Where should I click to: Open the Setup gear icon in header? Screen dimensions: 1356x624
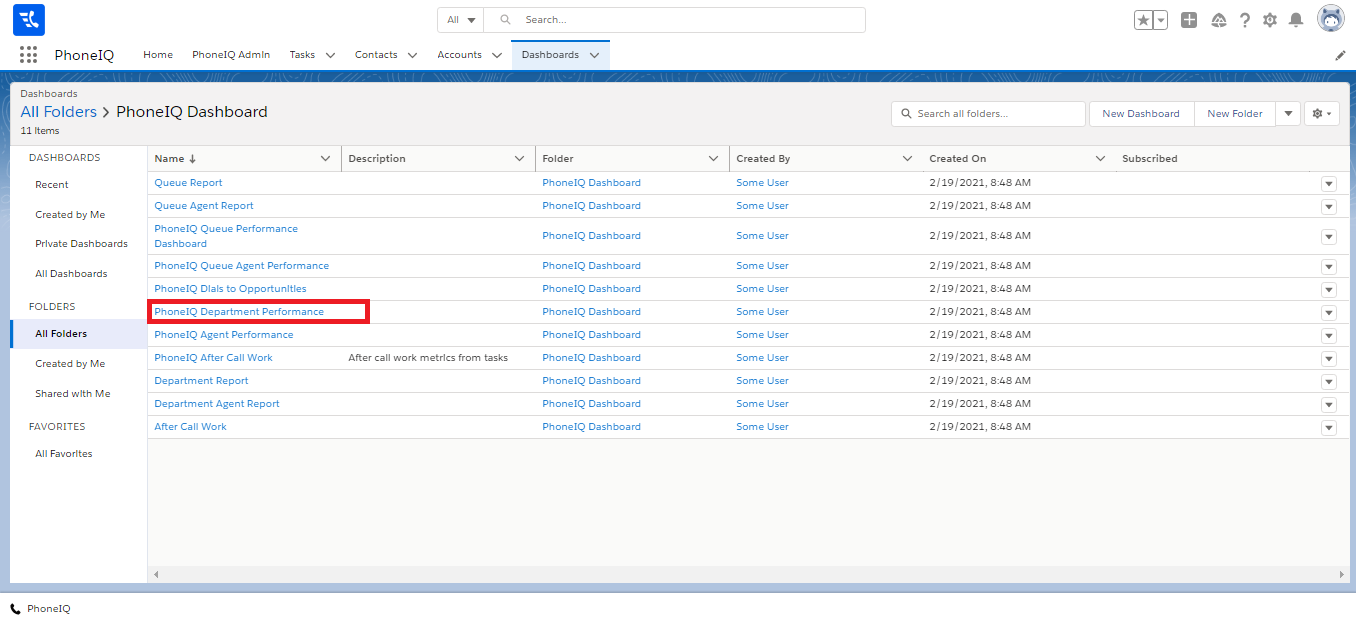(1270, 20)
